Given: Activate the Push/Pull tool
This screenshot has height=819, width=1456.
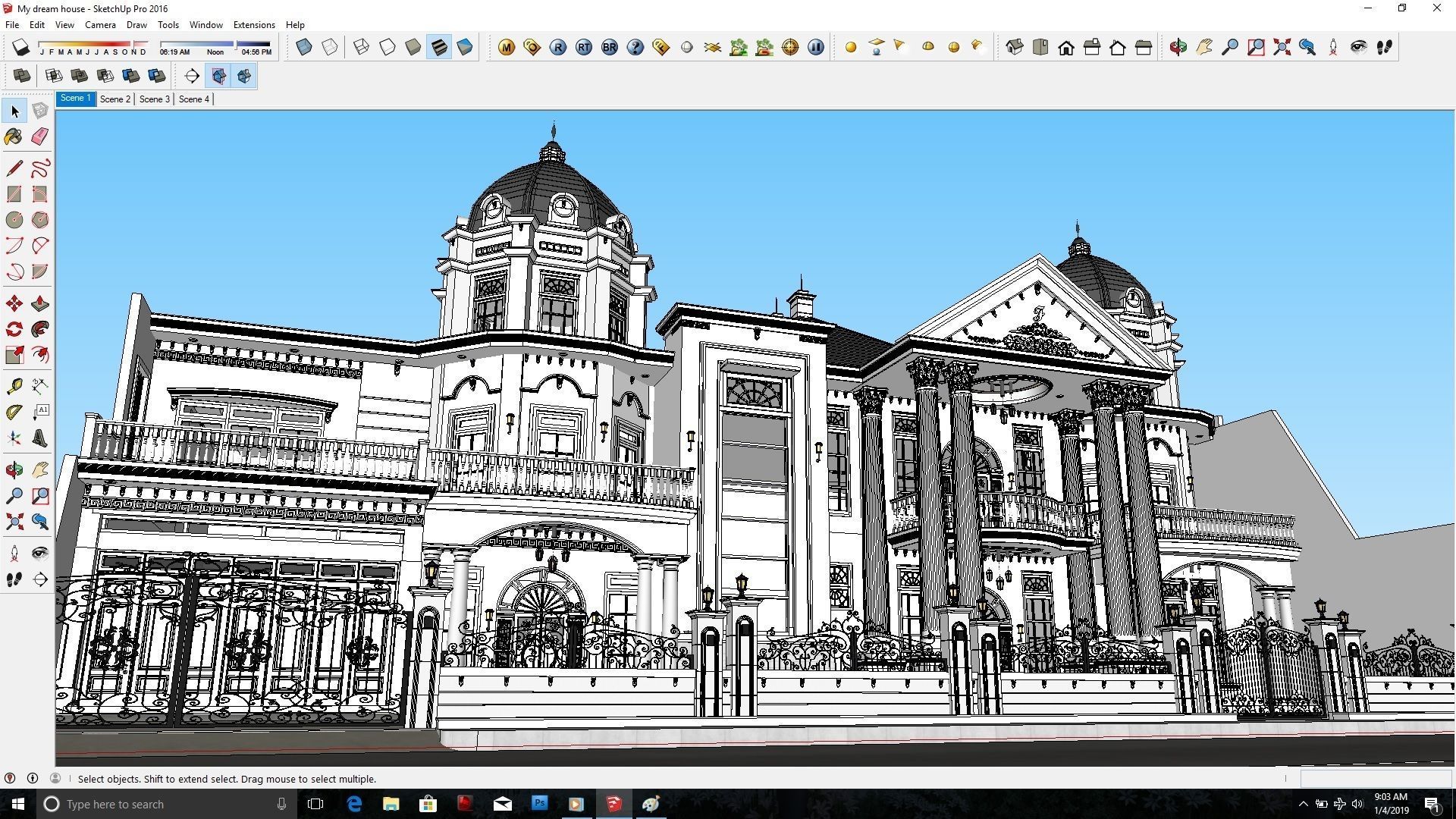Looking at the screenshot, I should point(40,304).
